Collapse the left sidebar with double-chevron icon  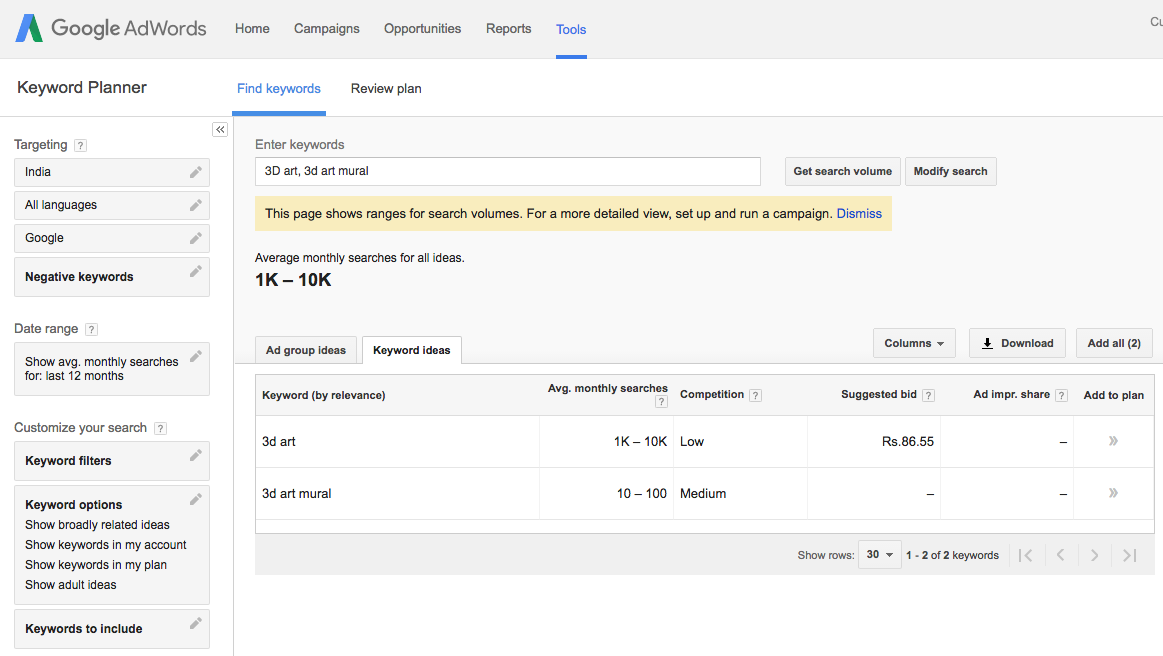(220, 130)
